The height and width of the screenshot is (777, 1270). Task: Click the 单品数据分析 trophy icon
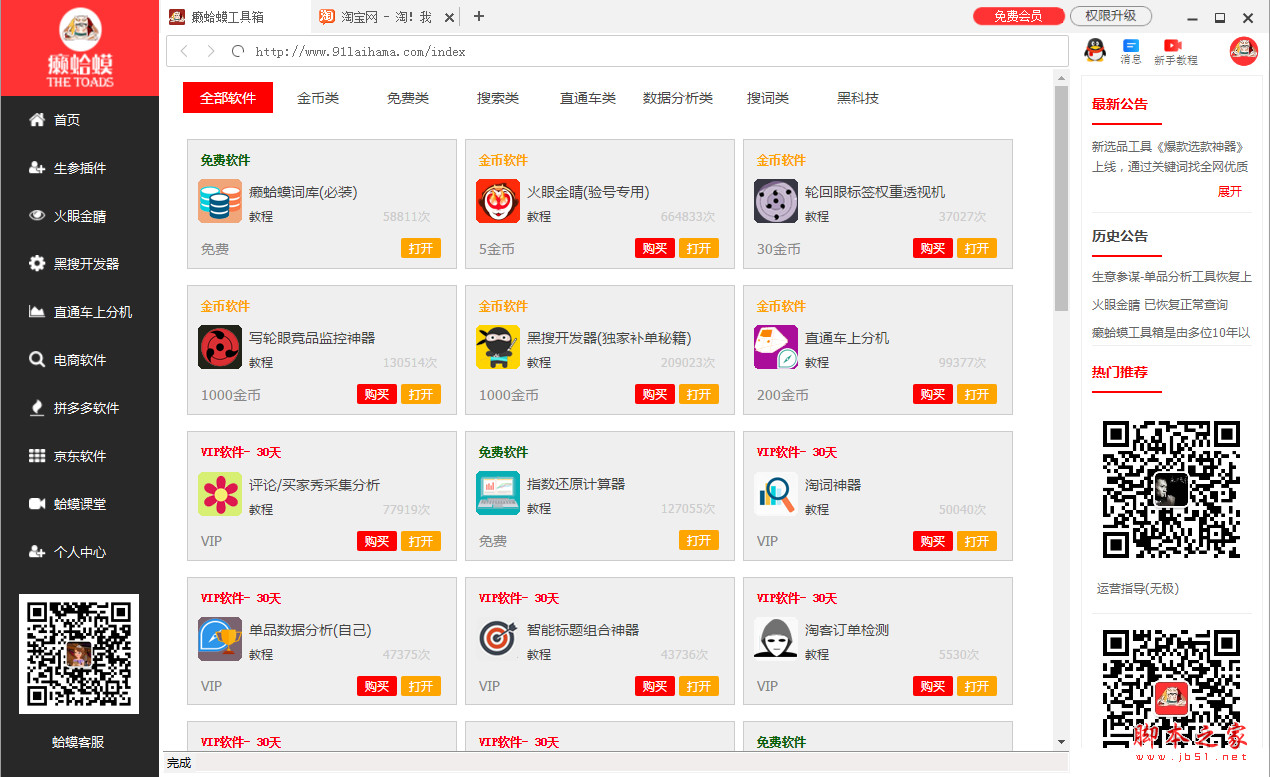[220, 639]
